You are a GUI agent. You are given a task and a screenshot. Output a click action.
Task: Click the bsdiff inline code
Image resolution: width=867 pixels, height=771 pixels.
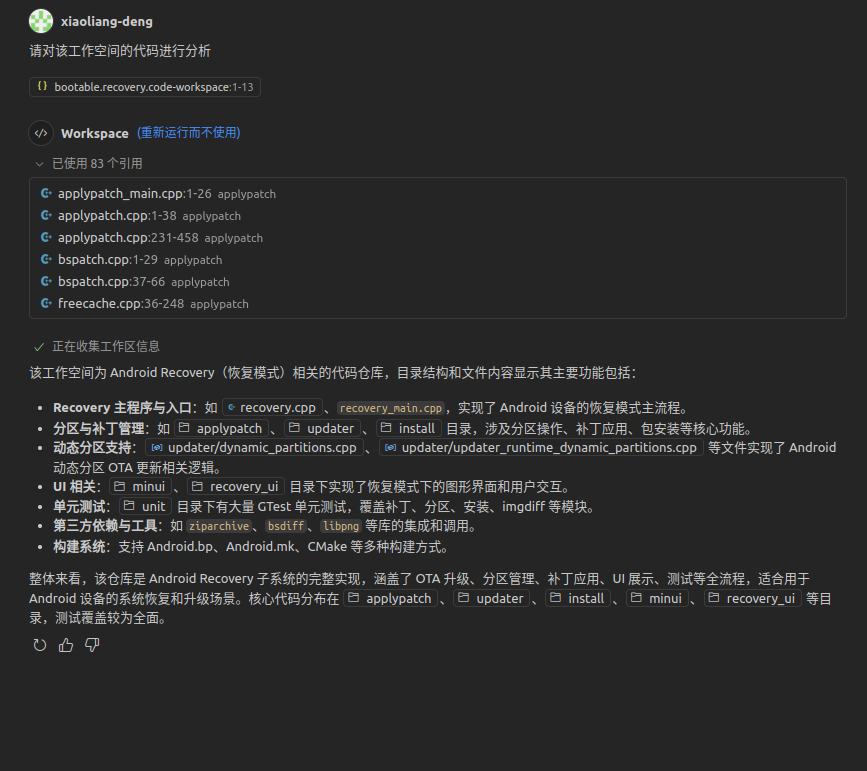coord(286,526)
